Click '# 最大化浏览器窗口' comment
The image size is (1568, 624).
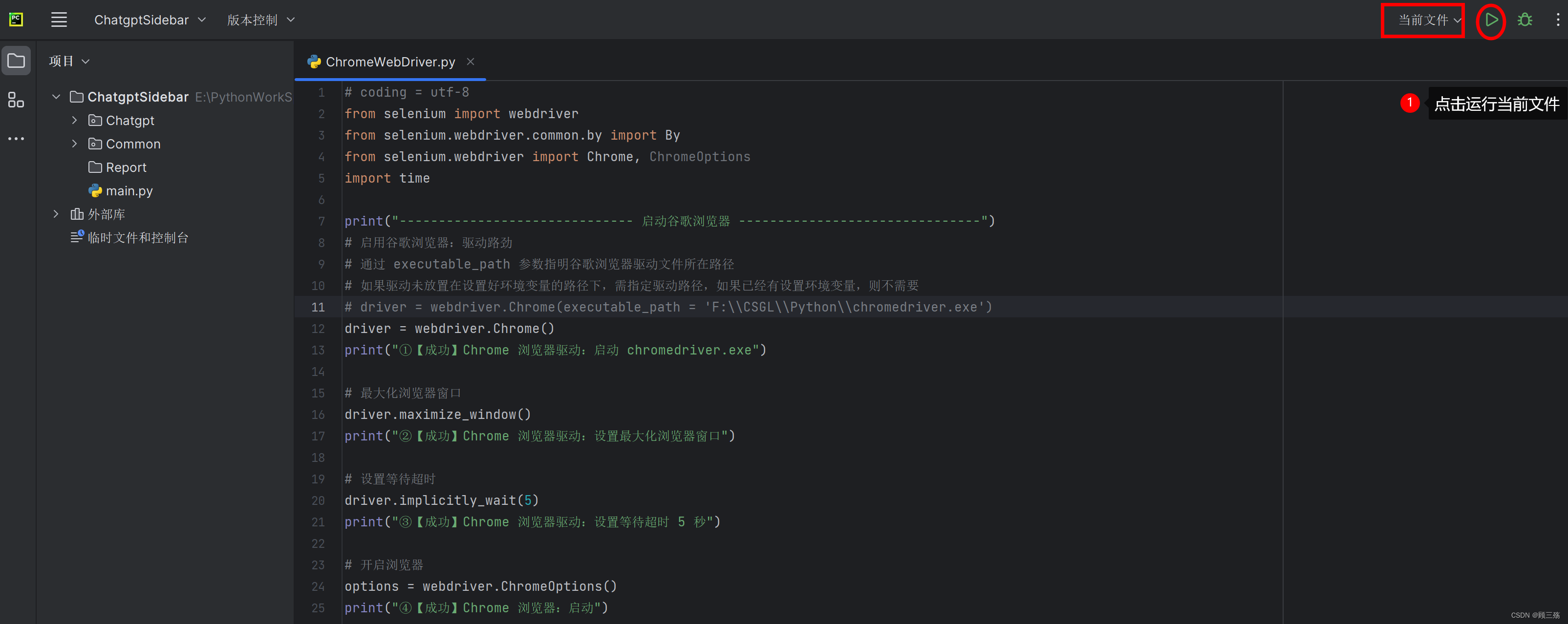[x=402, y=393]
